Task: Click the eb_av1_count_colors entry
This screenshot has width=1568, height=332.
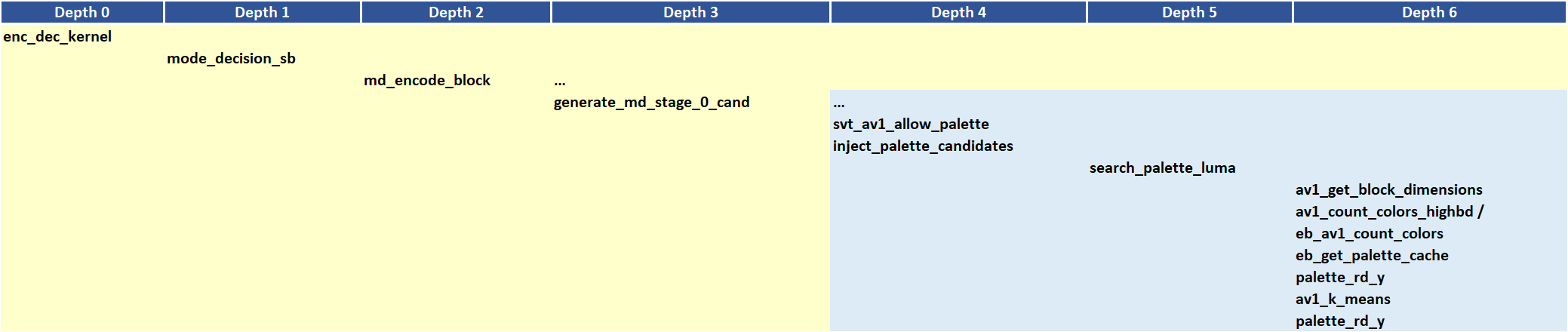Action: [1369, 234]
